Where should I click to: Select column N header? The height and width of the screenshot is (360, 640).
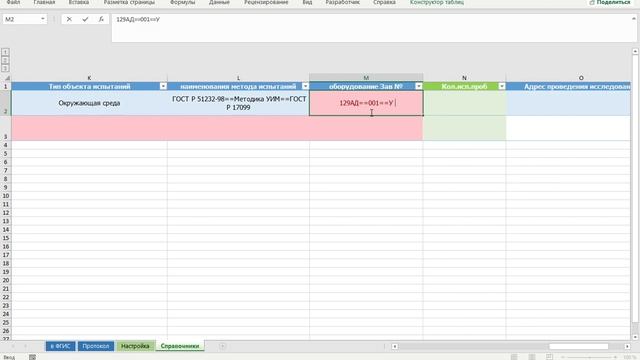click(x=464, y=78)
